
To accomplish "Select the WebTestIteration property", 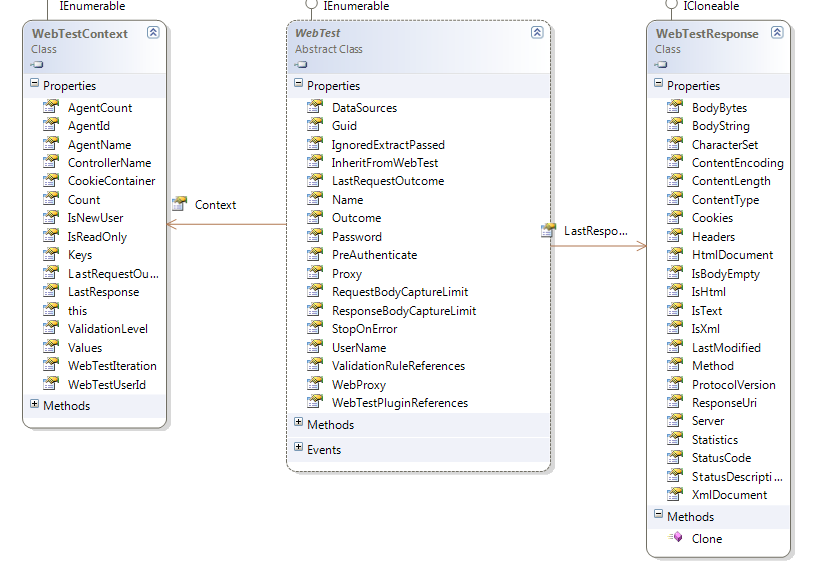I will click(112, 366).
